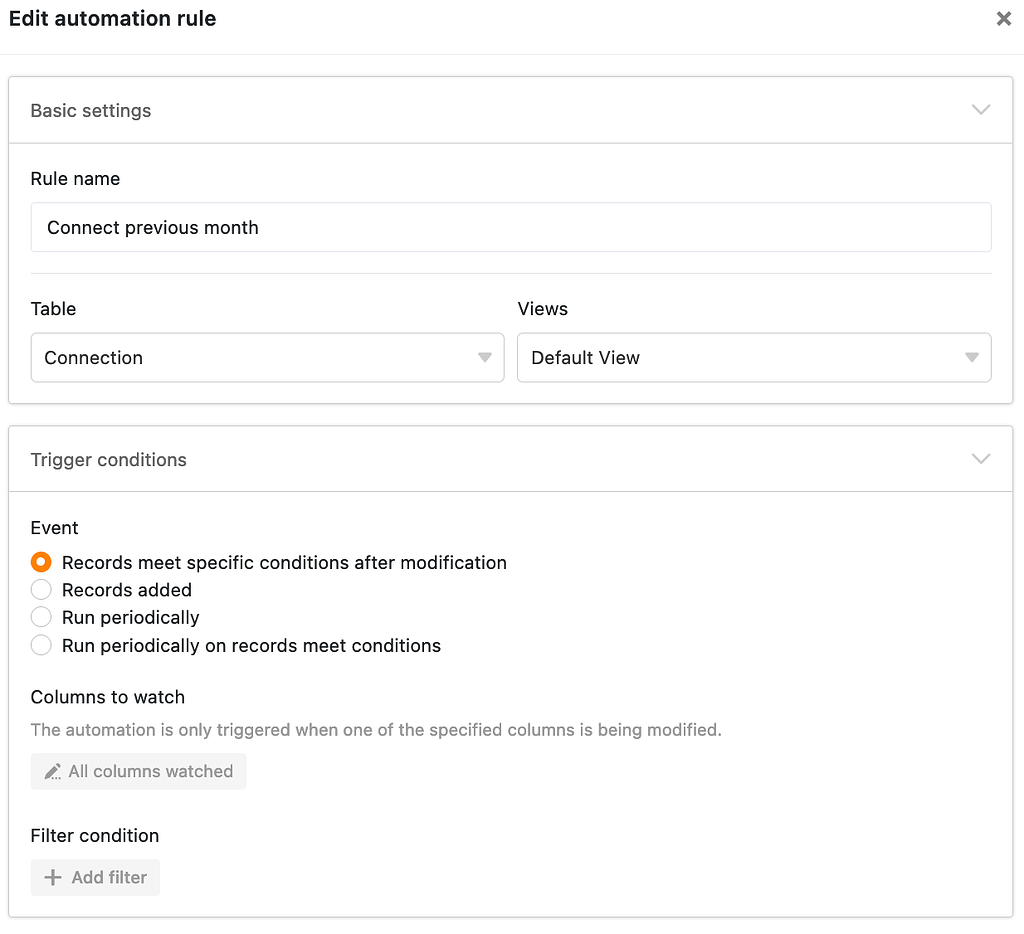Select Records added event option
1024x934 pixels.
coord(41,590)
